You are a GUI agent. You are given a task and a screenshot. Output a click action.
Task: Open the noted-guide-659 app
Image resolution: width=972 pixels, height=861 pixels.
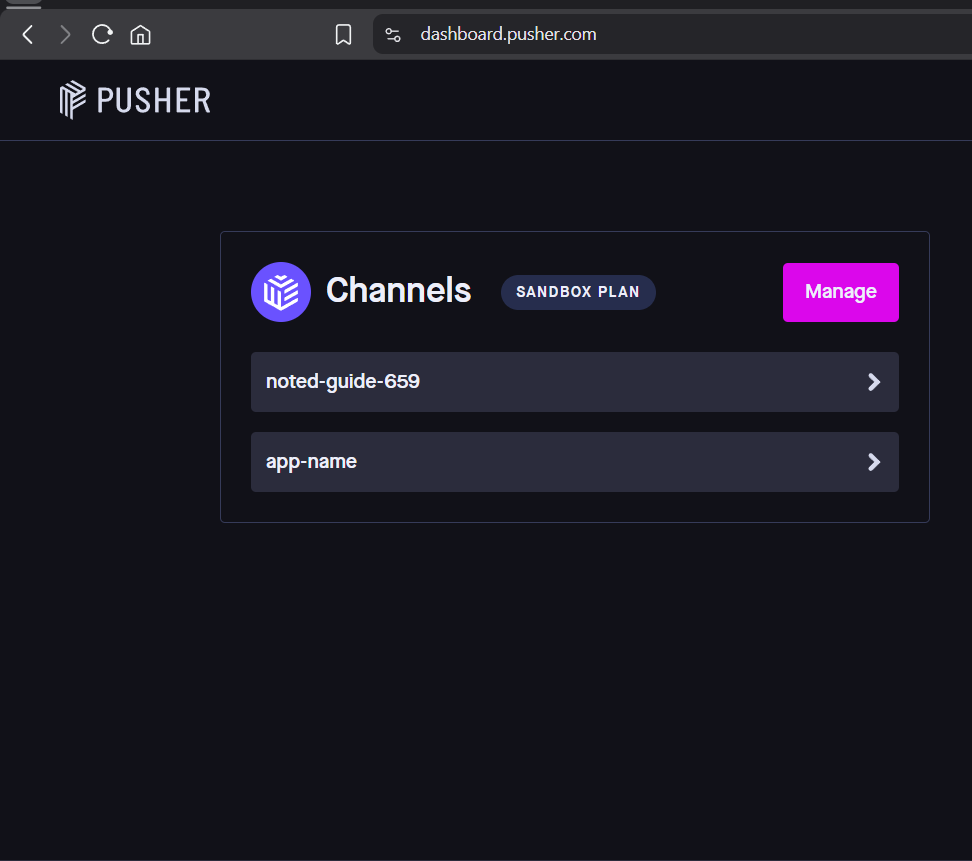pyautogui.click(x=575, y=382)
